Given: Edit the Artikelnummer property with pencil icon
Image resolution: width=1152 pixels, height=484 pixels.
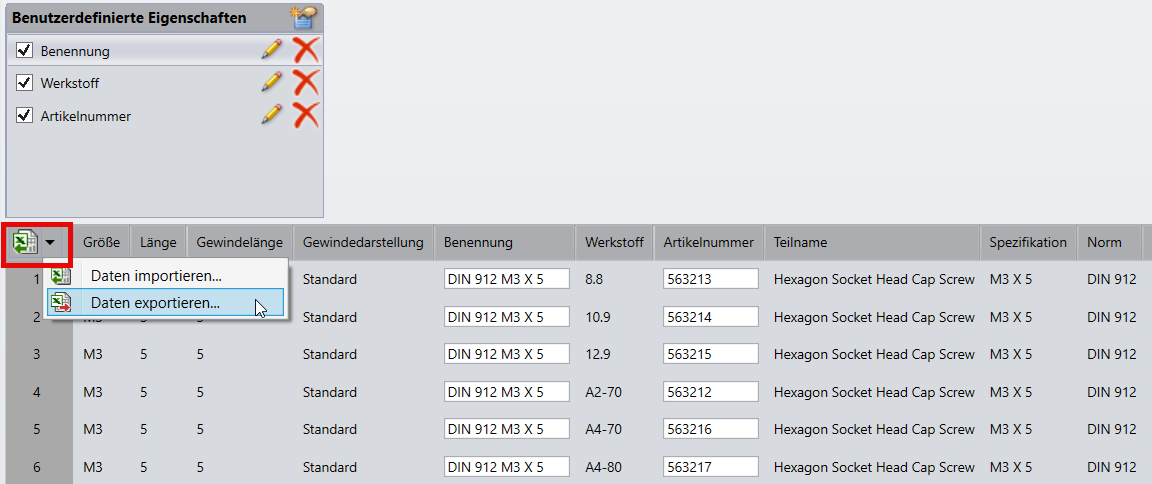Looking at the screenshot, I should (271, 115).
